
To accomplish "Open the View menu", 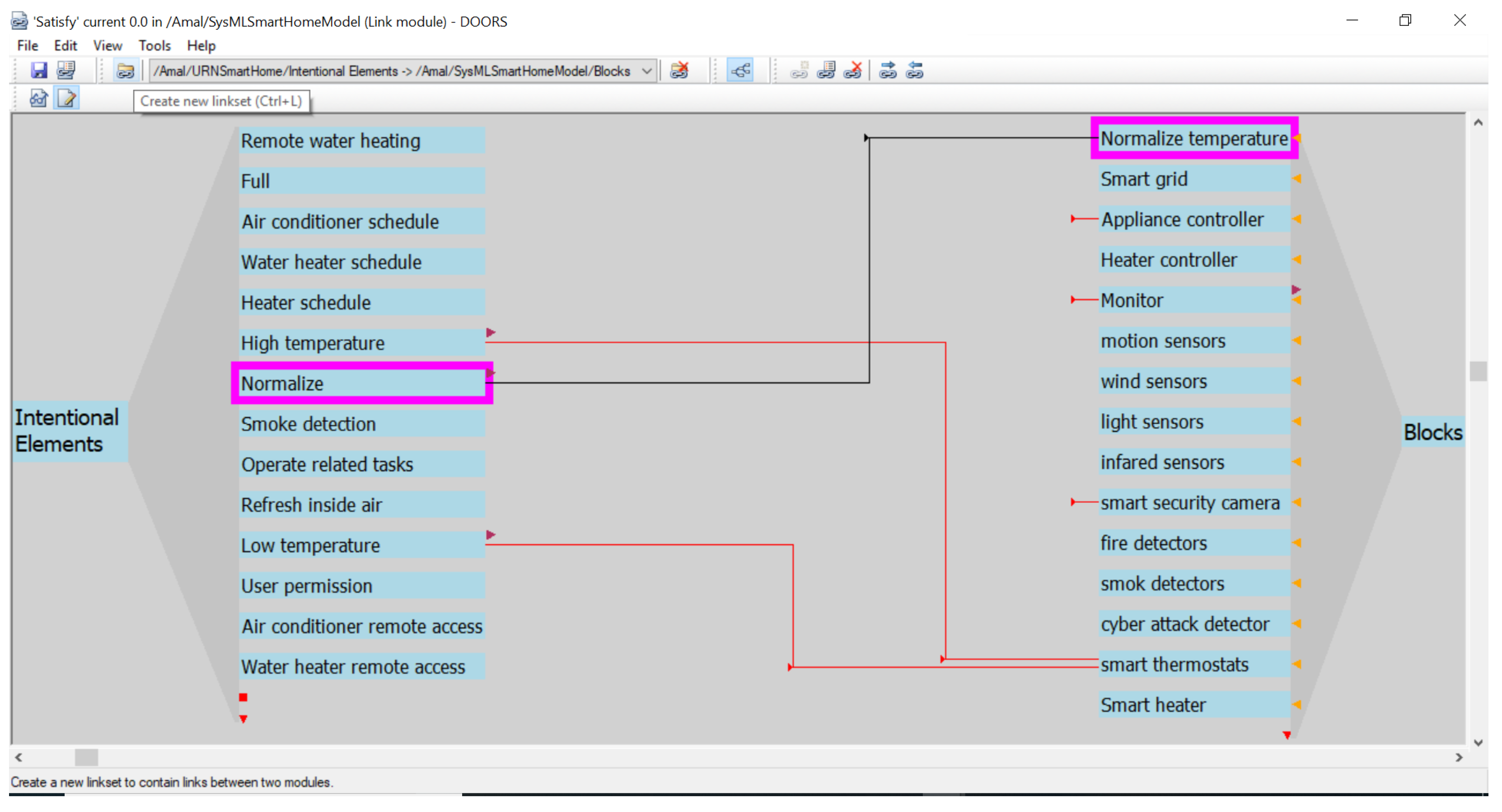I will tap(108, 46).
